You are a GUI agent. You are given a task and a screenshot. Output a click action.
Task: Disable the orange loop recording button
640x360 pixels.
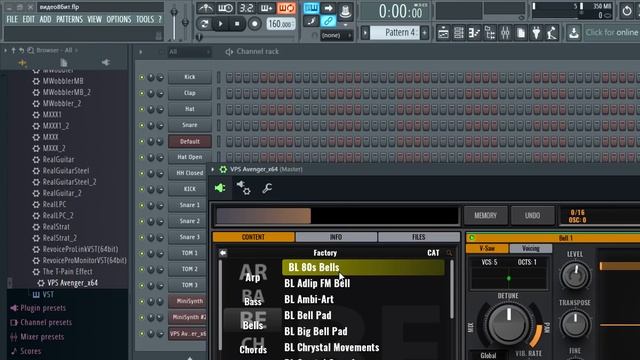pyautogui.click(x=286, y=8)
